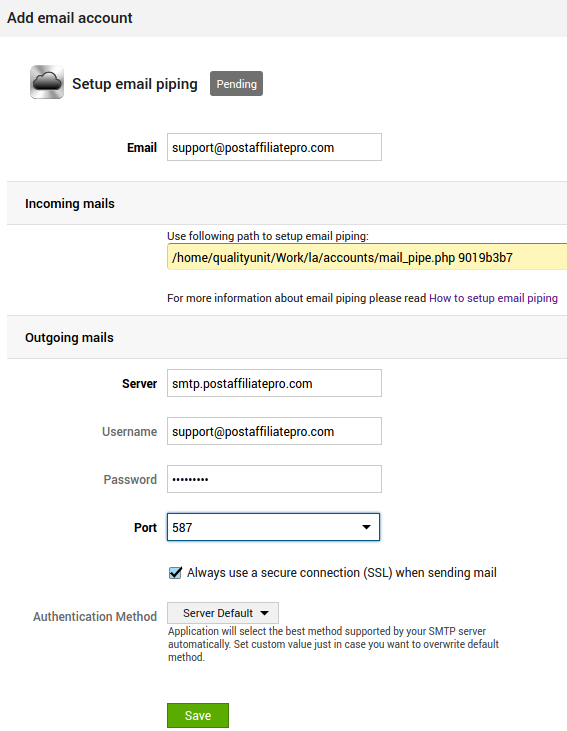Click the Username field label
This screenshot has height=731, width=567.
pos(130,432)
